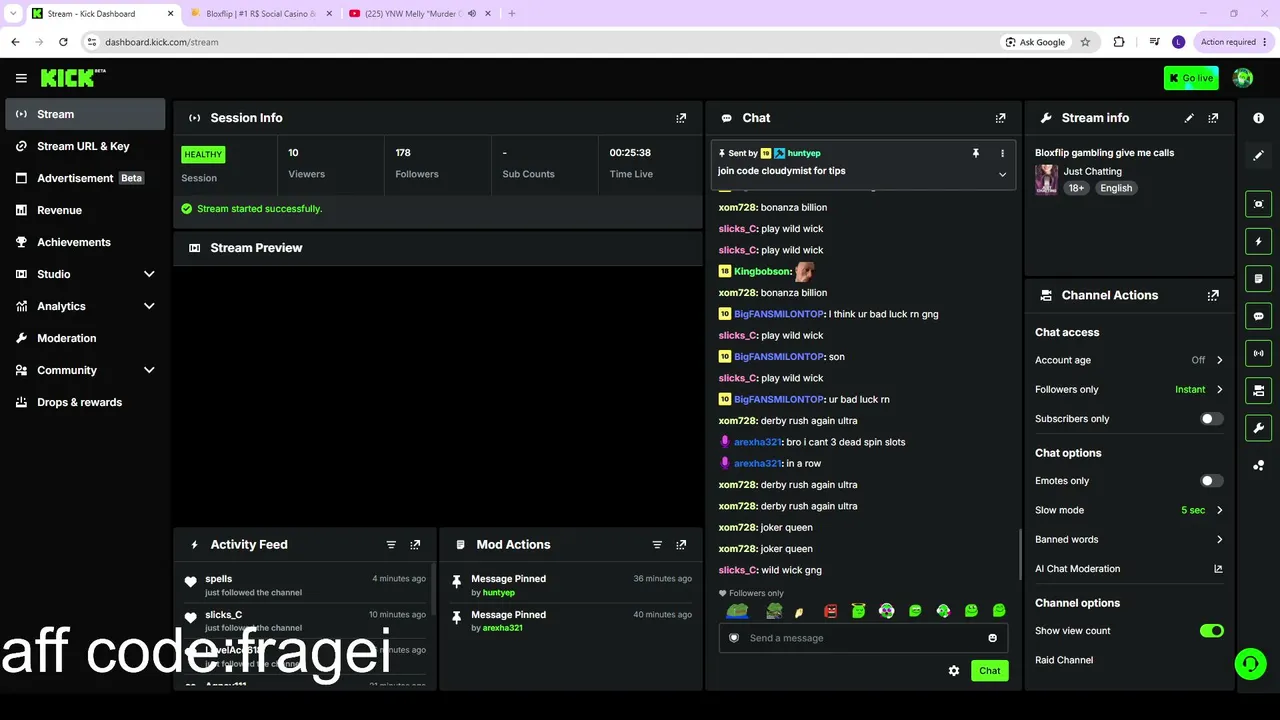Click the speech bubble icon in right sidebar

1258,316
